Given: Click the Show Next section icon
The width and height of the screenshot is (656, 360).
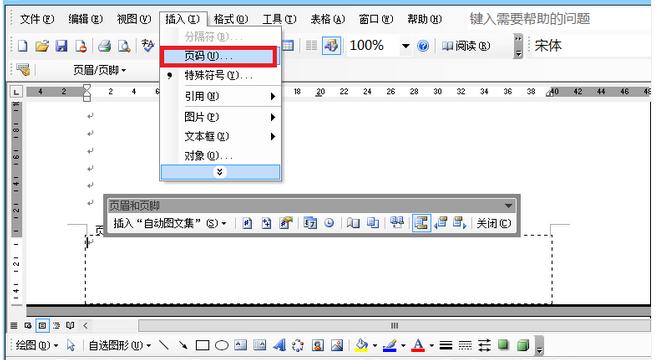Looking at the screenshot, I should click(459, 223).
